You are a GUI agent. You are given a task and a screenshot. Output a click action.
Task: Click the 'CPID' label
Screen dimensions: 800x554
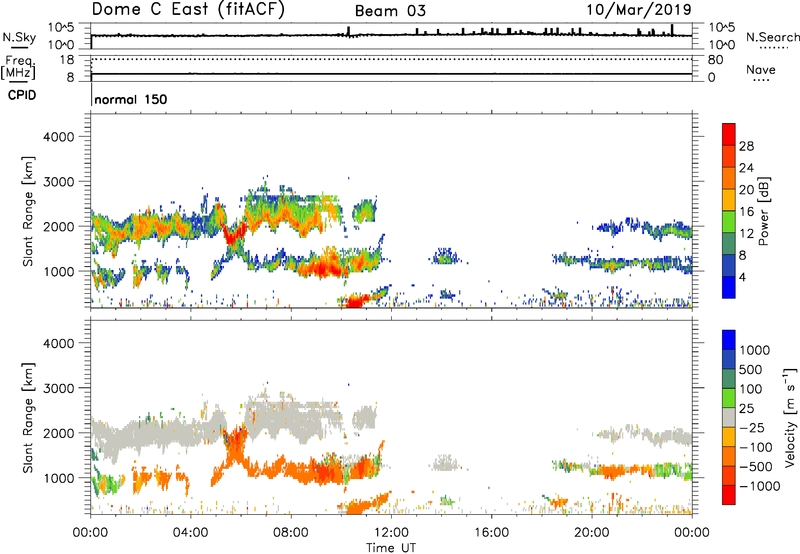(x=22, y=95)
